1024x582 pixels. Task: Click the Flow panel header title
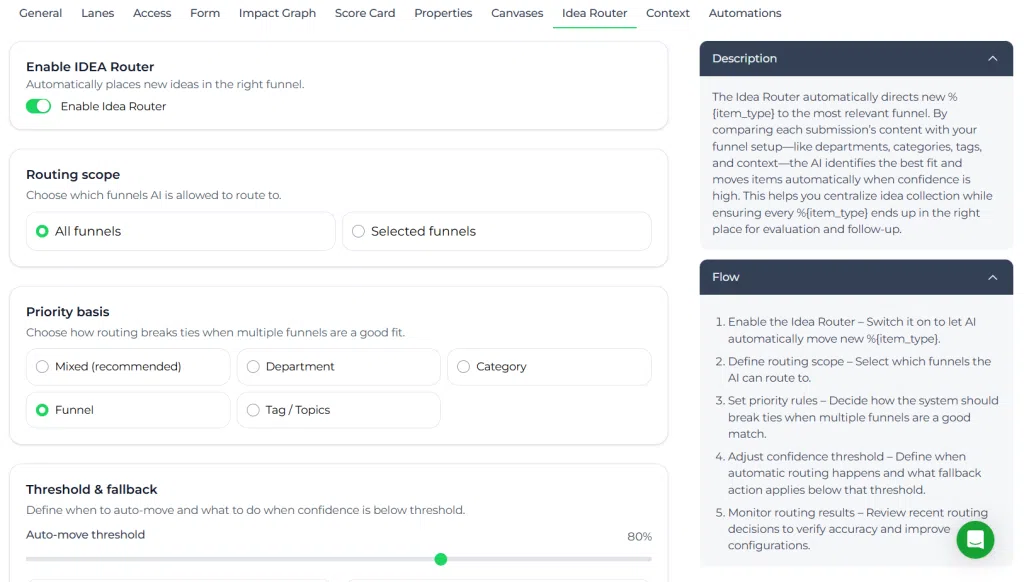726,277
